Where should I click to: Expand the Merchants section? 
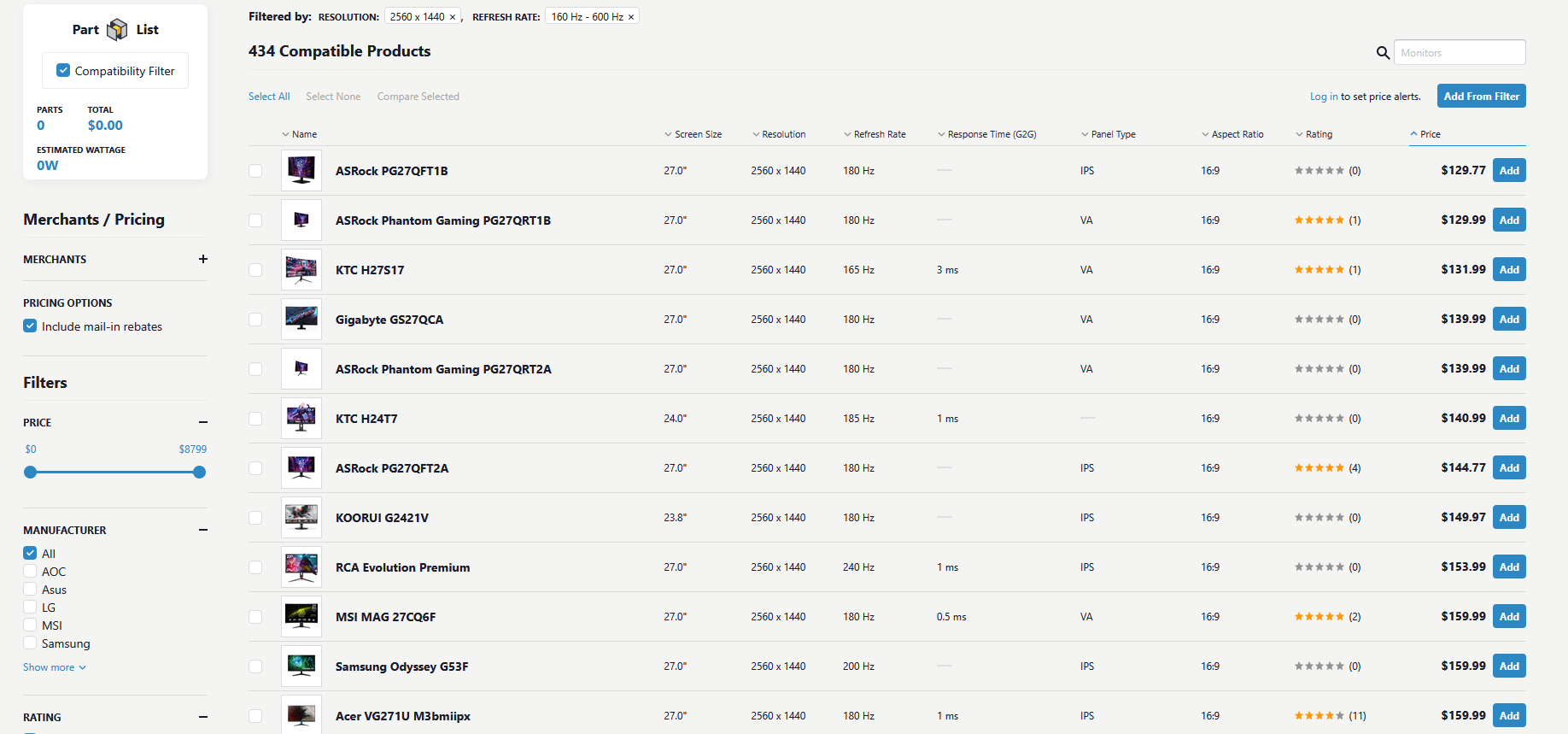click(x=203, y=259)
